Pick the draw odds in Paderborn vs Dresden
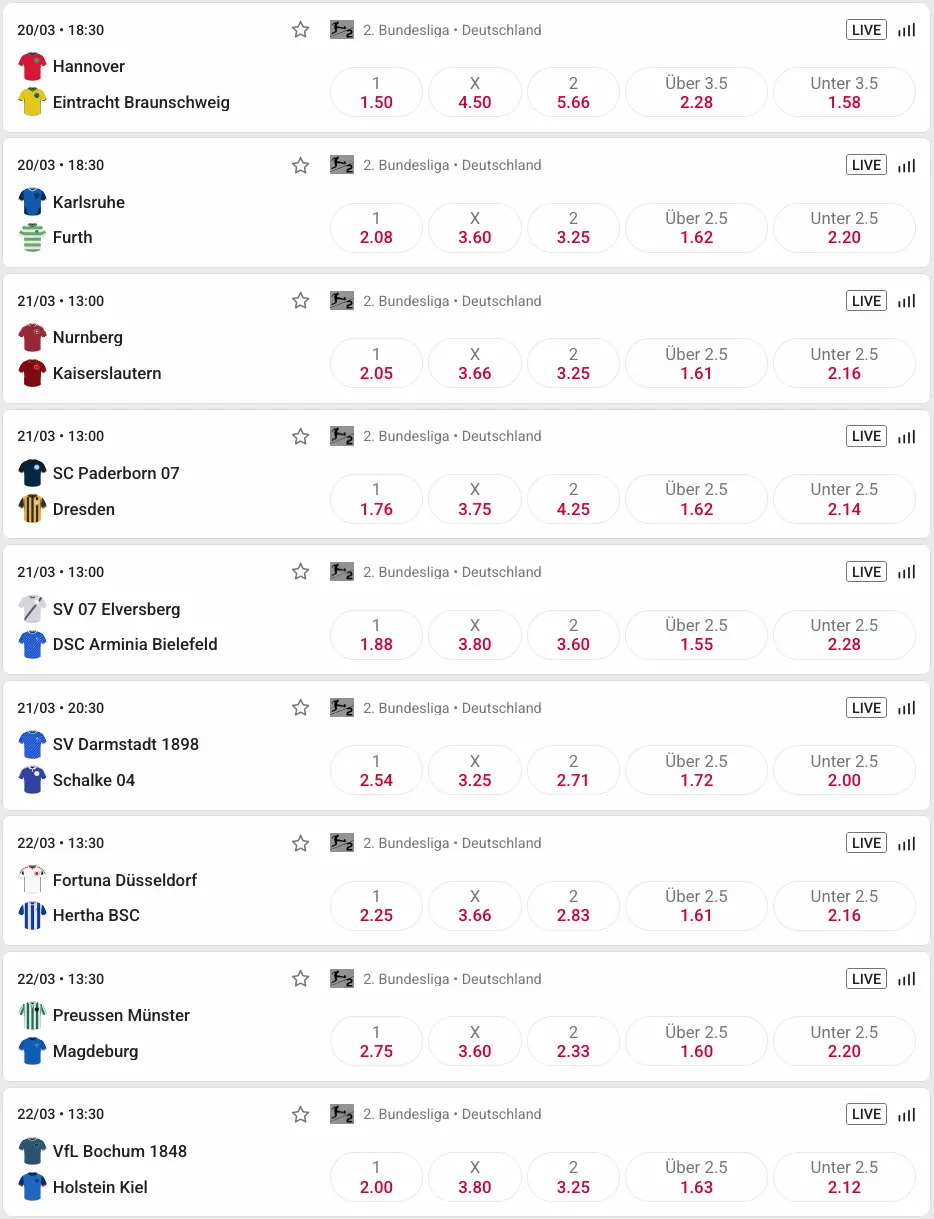The width and height of the screenshot is (934, 1219). (474, 499)
